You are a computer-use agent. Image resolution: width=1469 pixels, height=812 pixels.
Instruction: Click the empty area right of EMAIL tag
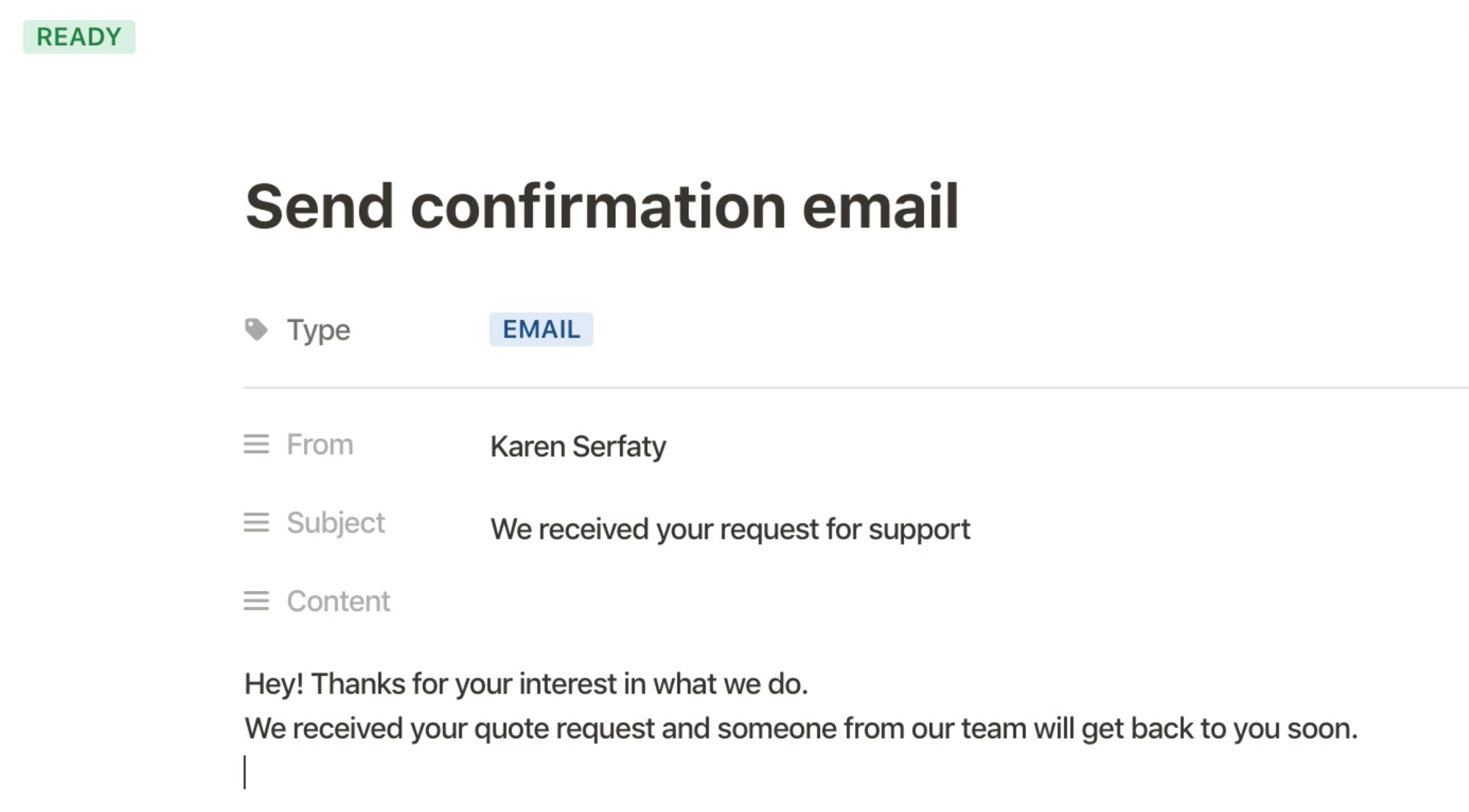click(x=1028, y=329)
